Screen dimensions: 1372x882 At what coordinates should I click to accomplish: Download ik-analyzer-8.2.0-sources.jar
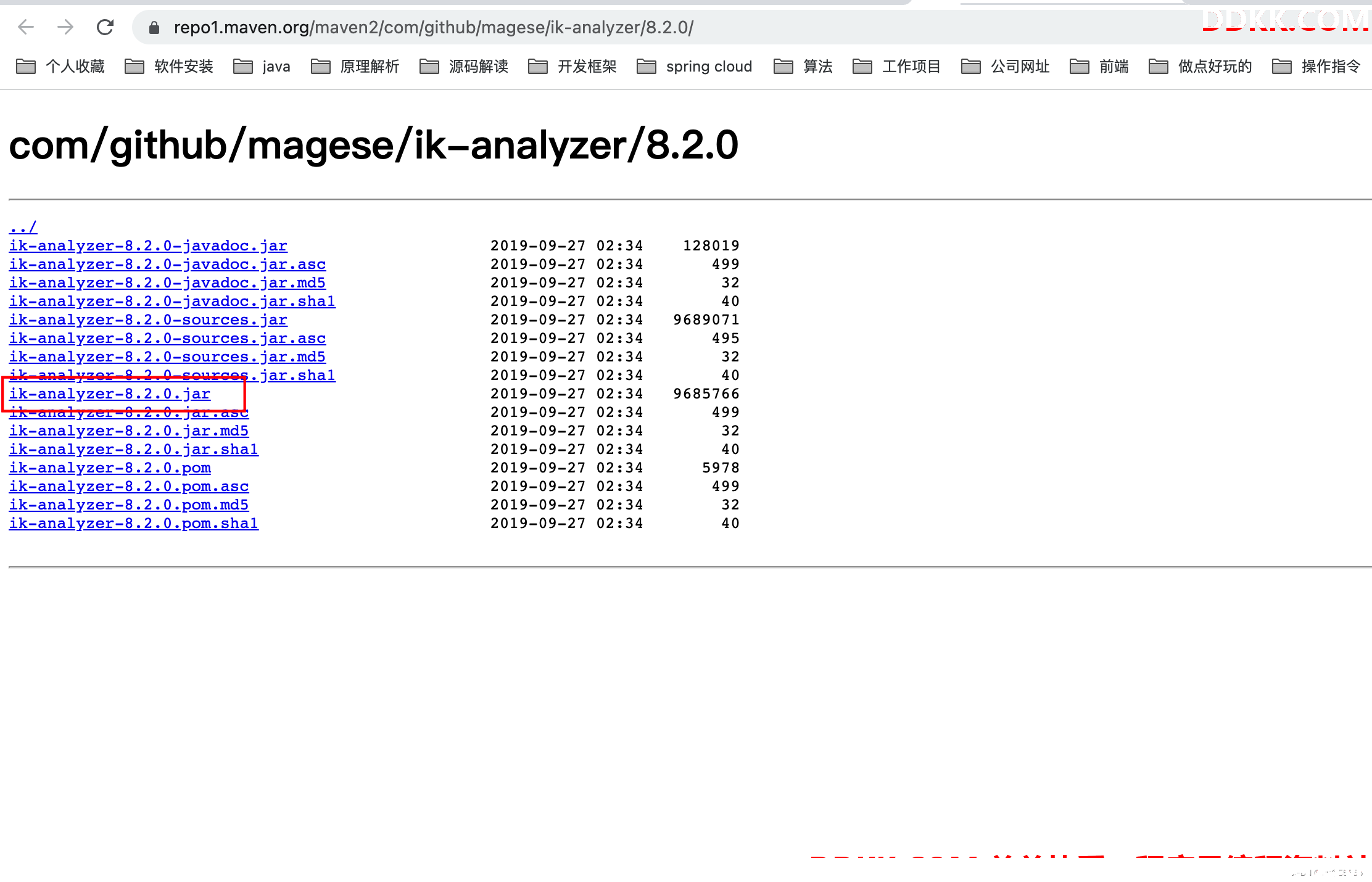click(148, 319)
